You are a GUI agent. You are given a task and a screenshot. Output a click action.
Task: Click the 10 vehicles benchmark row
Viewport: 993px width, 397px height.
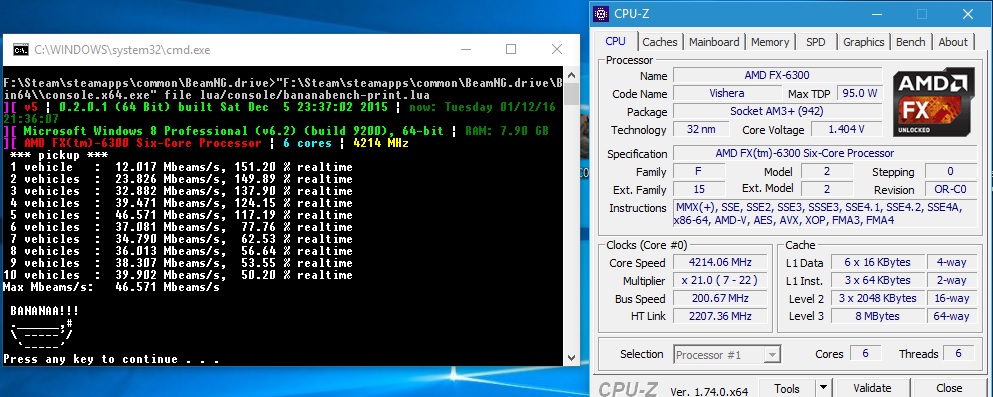[x=178, y=275]
